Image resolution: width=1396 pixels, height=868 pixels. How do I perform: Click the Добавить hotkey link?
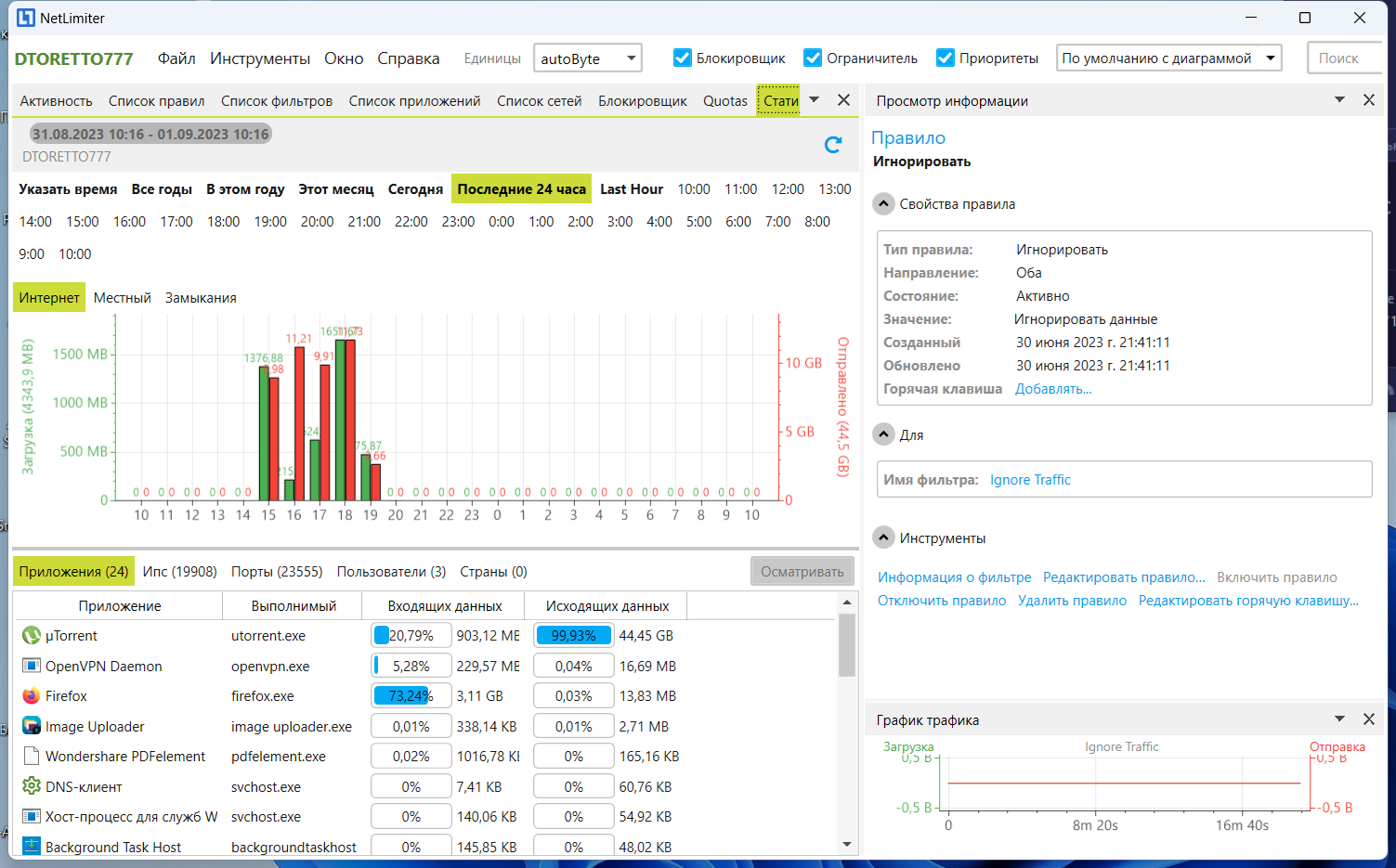point(1053,388)
